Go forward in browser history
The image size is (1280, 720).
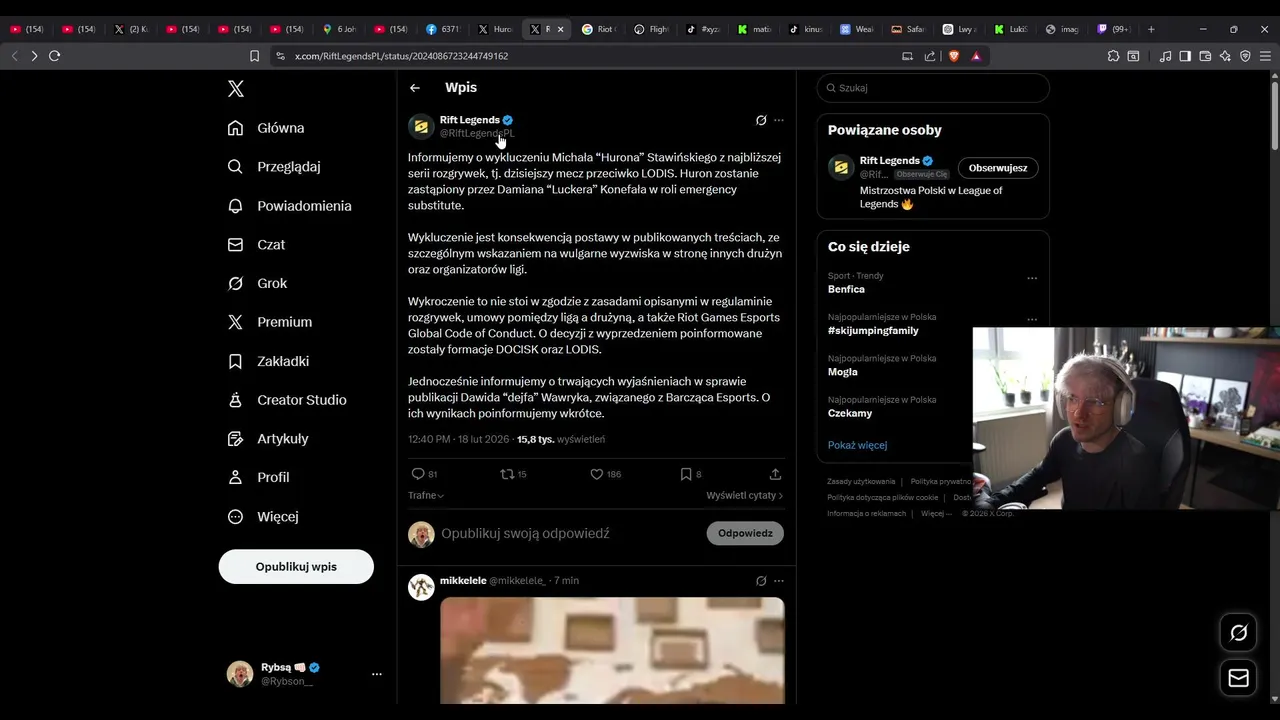coord(34,56)
